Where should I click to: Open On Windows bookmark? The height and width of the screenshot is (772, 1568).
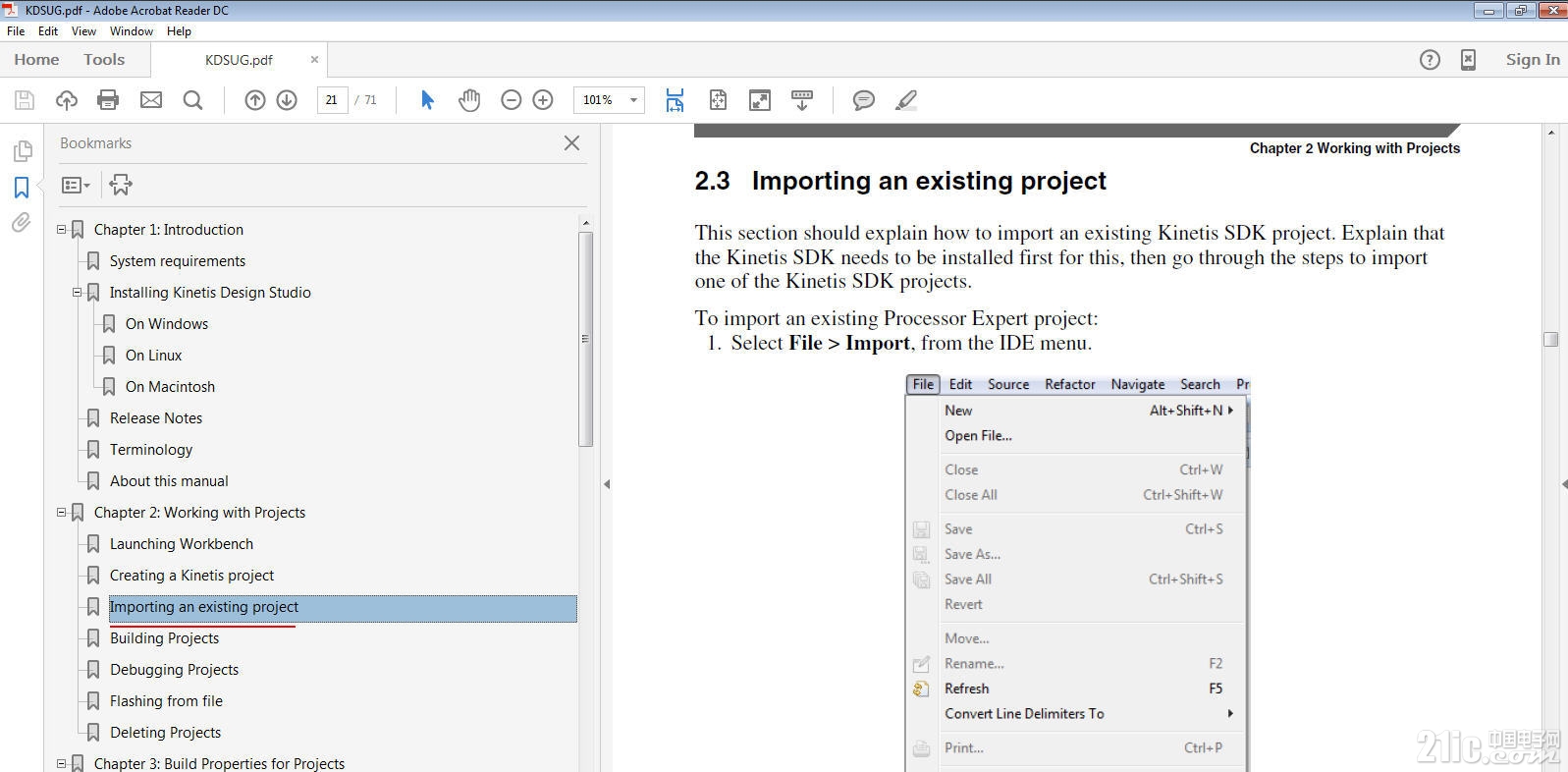(167, 324)
